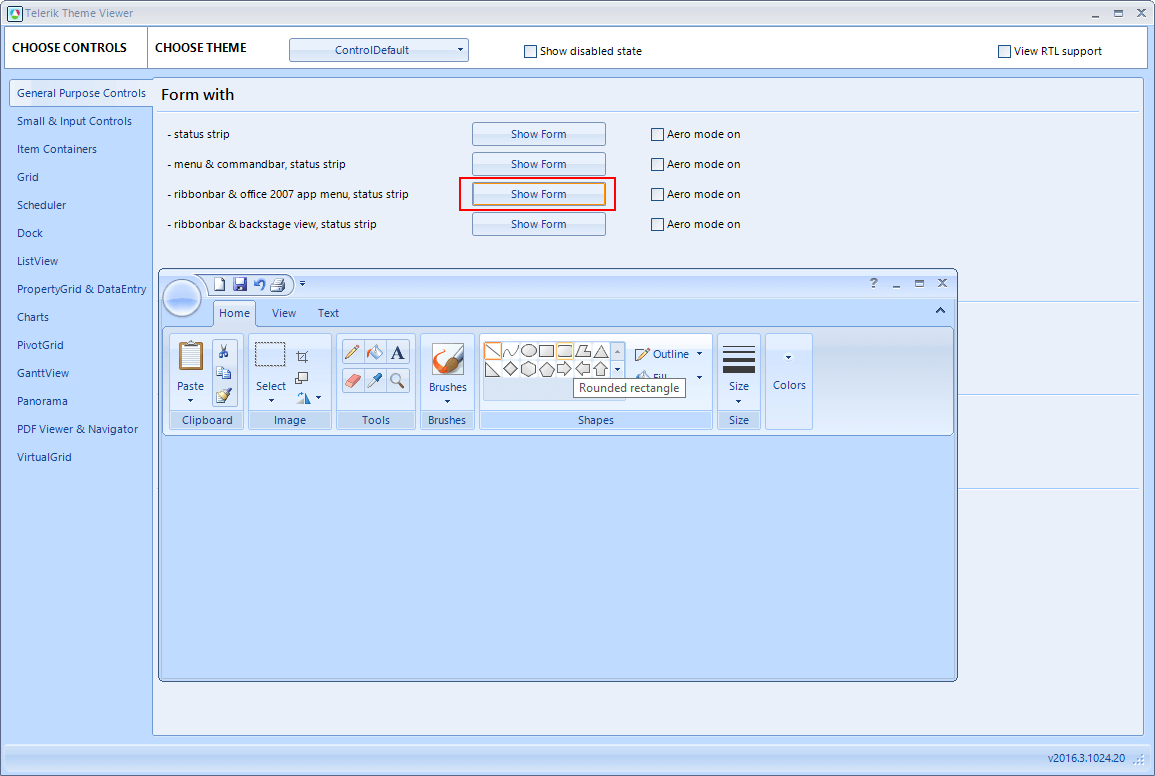Enable Show disabled state checkbox
Viewport: 1155px width, 776px height.
click(x=530, y=52)
